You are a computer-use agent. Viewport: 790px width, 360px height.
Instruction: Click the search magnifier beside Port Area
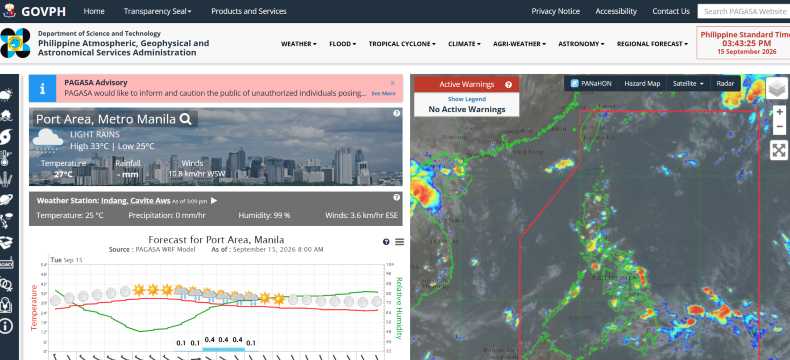pos(185,119)
